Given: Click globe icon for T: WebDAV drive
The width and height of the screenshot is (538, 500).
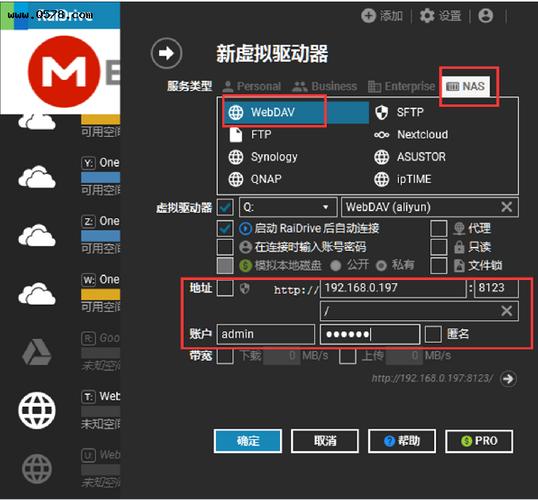Looking at the screenshot, I should click(x=37, y=410).
